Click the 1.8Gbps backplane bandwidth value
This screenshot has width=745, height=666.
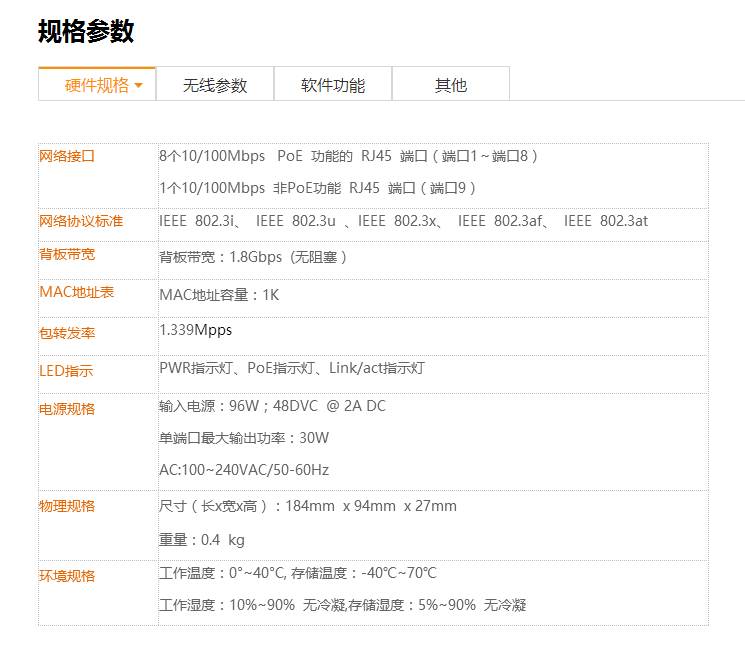256,257
